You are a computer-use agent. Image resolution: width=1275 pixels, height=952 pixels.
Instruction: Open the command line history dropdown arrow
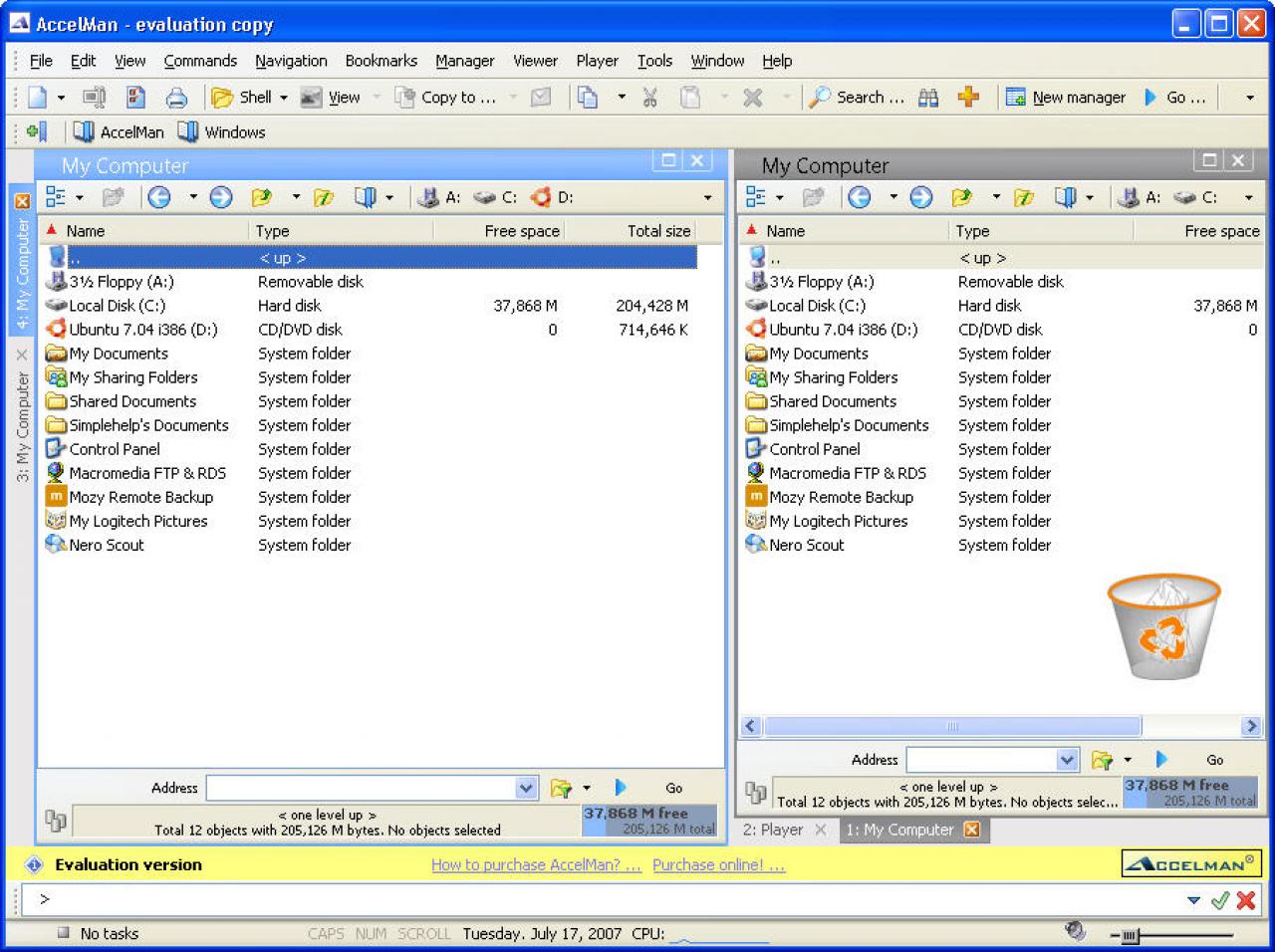(x=1193, y=900)
